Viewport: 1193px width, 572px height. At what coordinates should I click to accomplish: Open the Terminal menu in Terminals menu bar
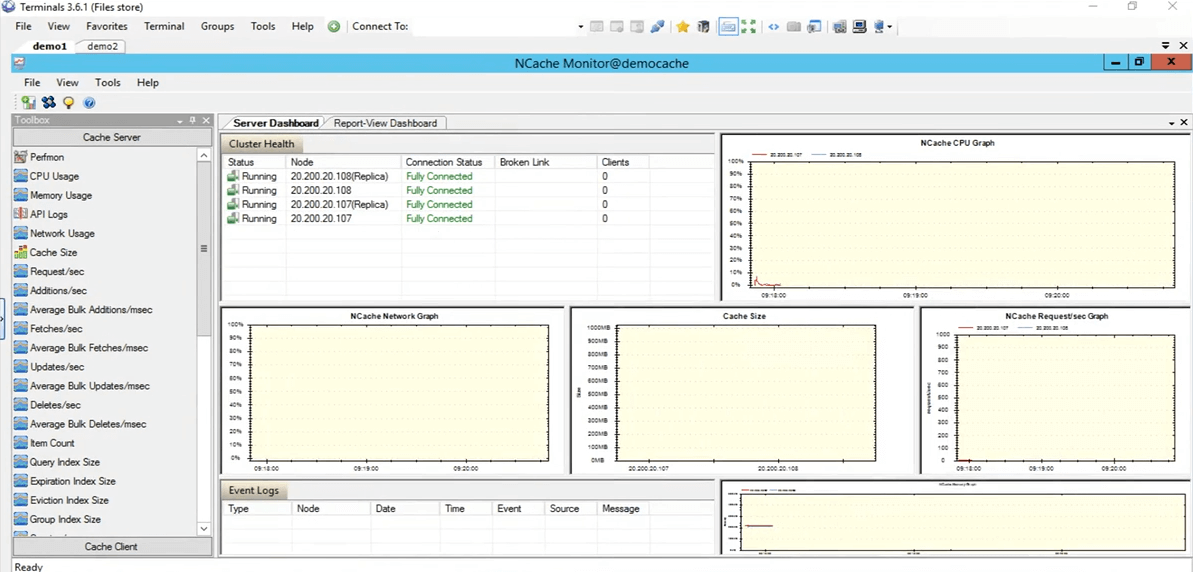pos(164,26)
